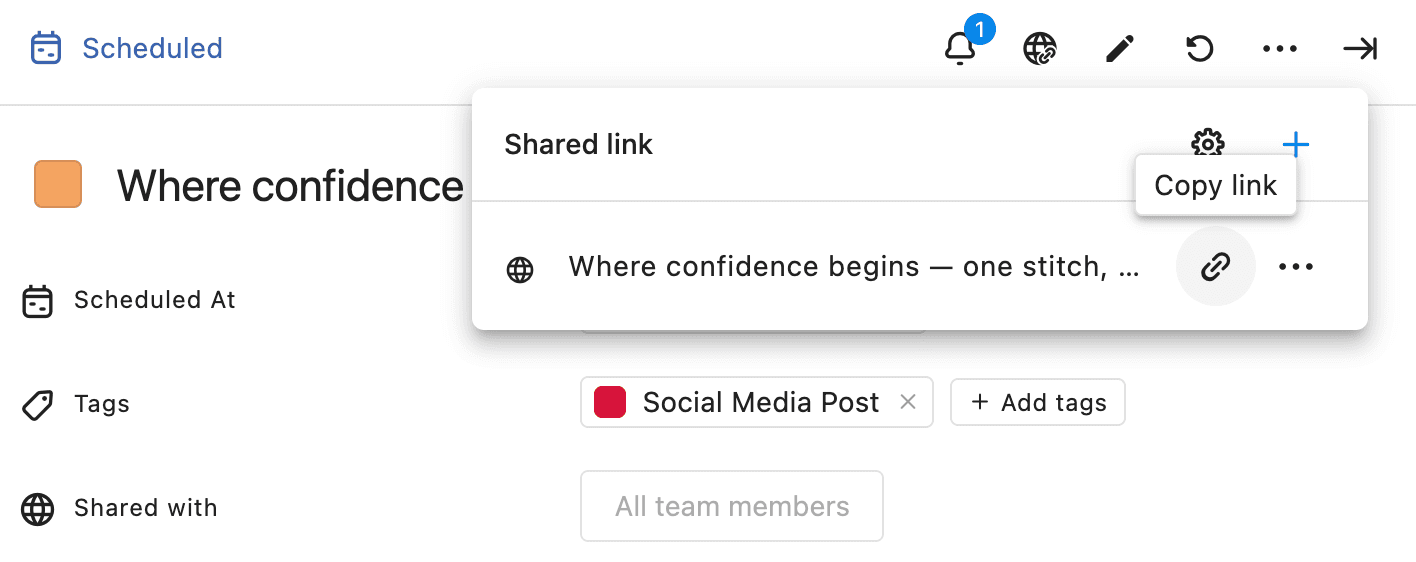Open the top toolbar more options menu
Image resolution: width=1416 pixels, height=562 pixels.
click(1280, 48)
